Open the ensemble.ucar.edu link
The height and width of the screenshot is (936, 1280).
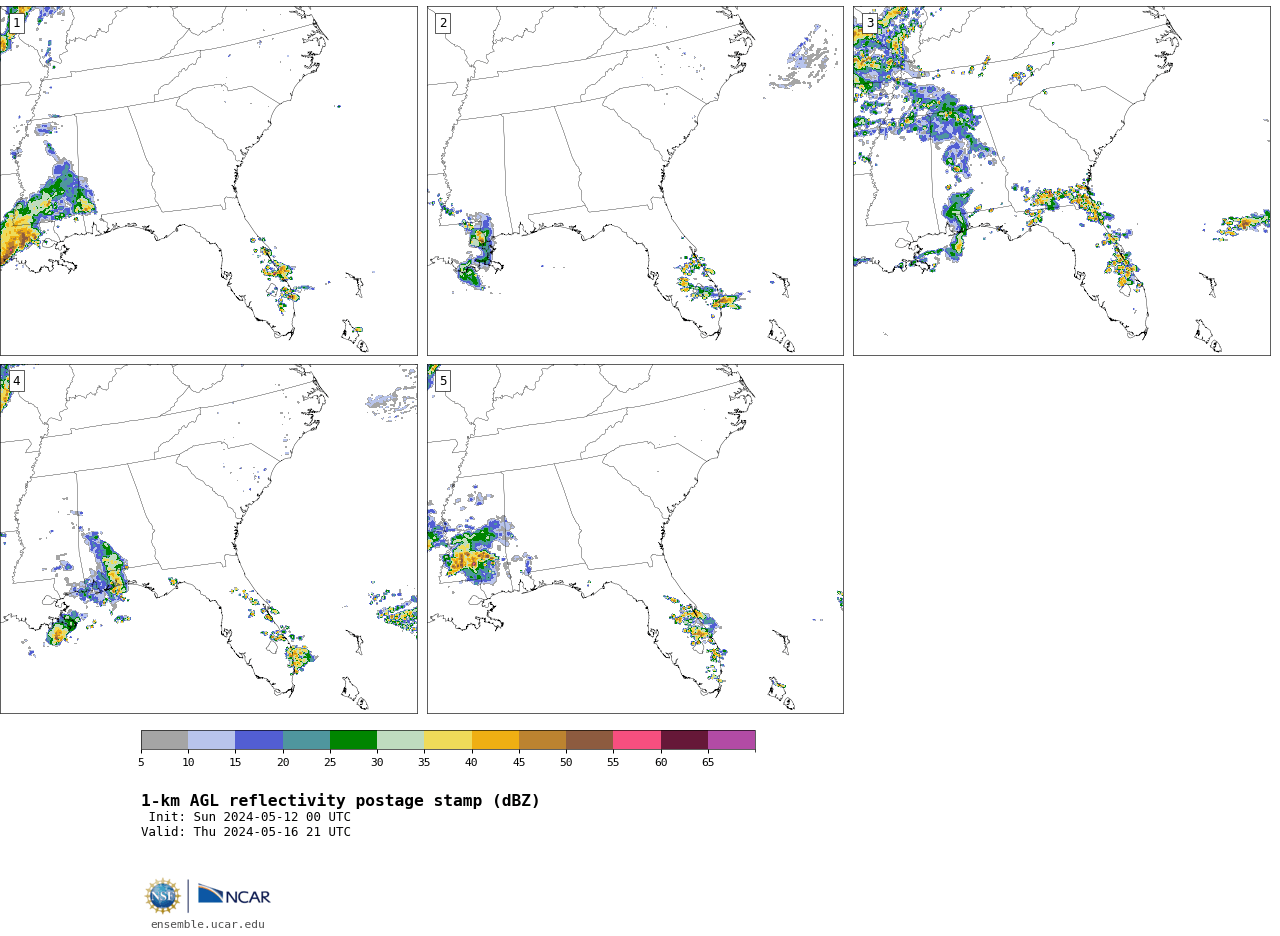pyautogui.click(x=208, y=924)
